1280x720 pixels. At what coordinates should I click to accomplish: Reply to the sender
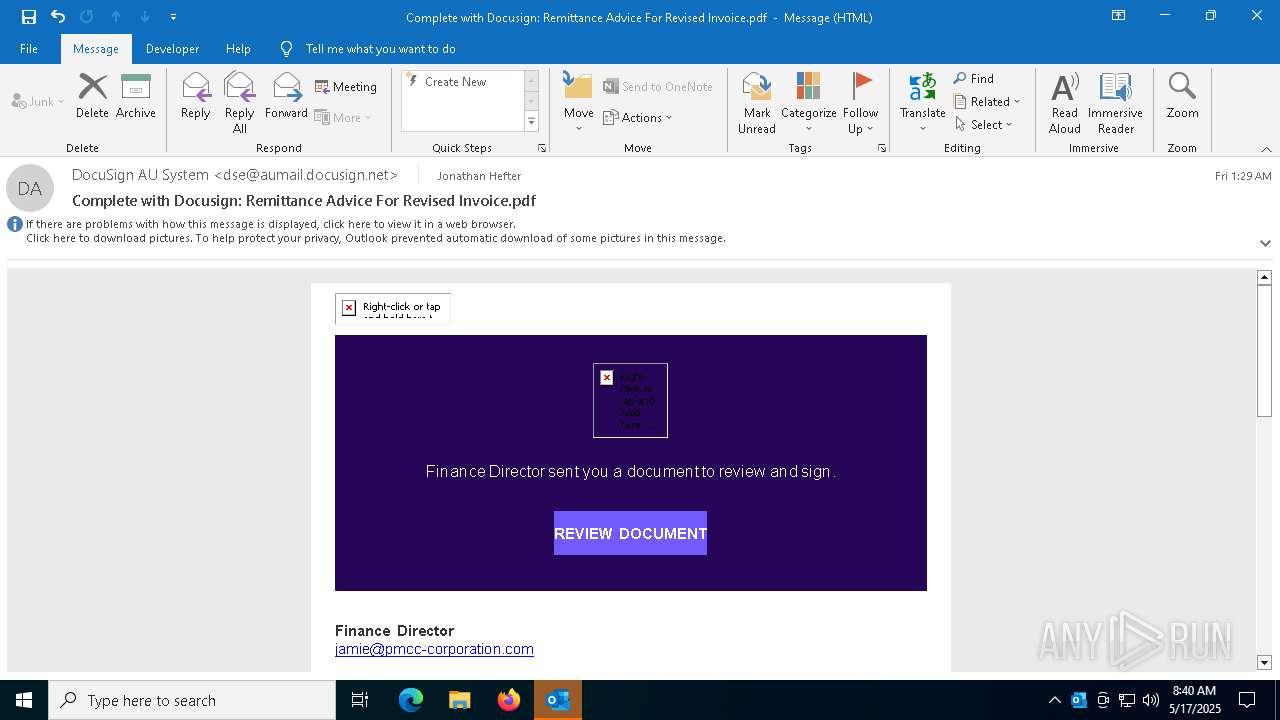[196, 96]
